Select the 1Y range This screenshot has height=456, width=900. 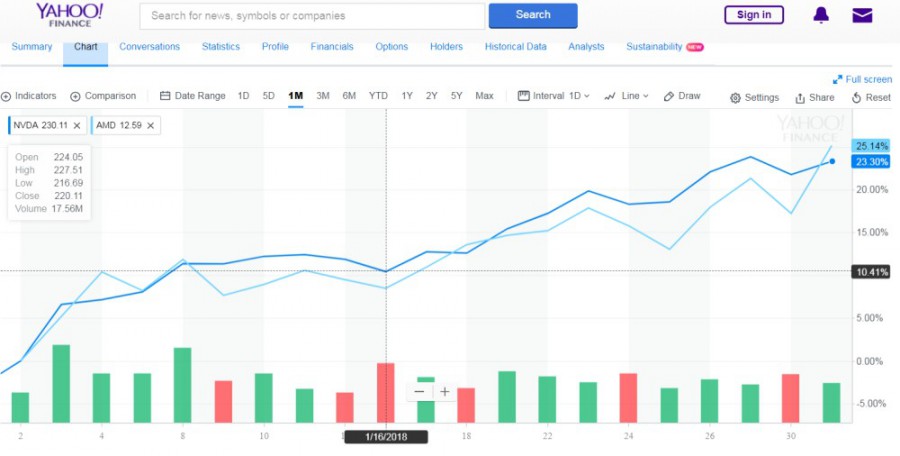coord(407,96)
